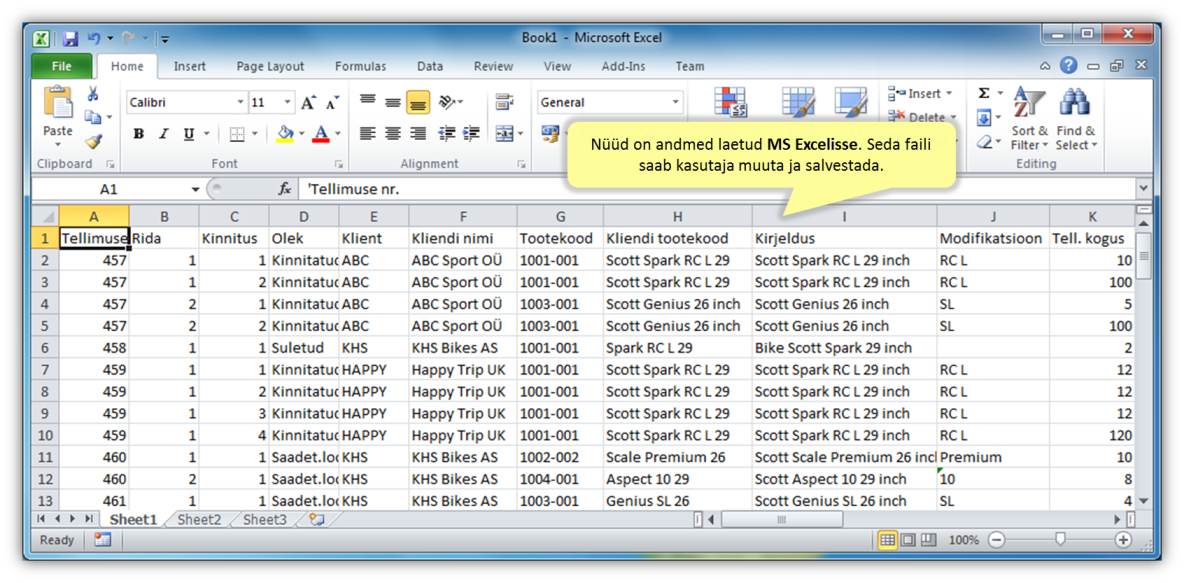Click the zoom slider handle
This screenshot has height=583, width=1184.
point(1060,539)
